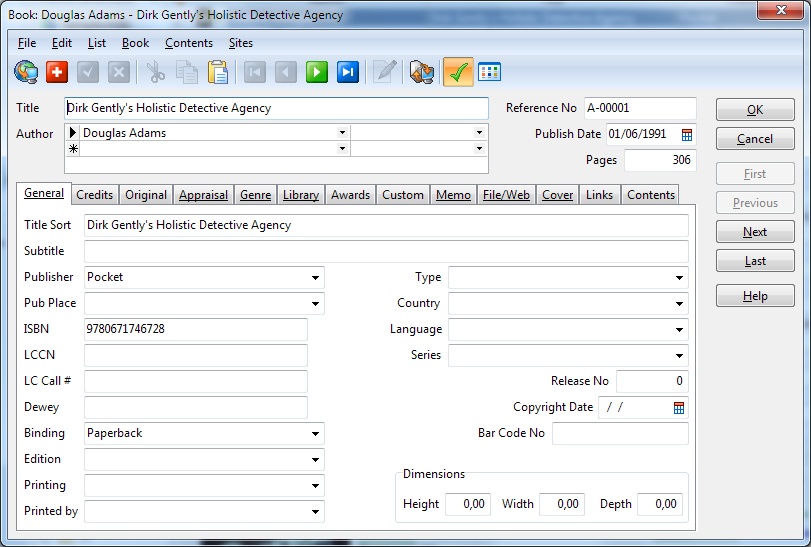Screen dimensions: 811x547
Task: Click the grayed save checkmark toolbar icon
Action: click(x=88, y=72)
